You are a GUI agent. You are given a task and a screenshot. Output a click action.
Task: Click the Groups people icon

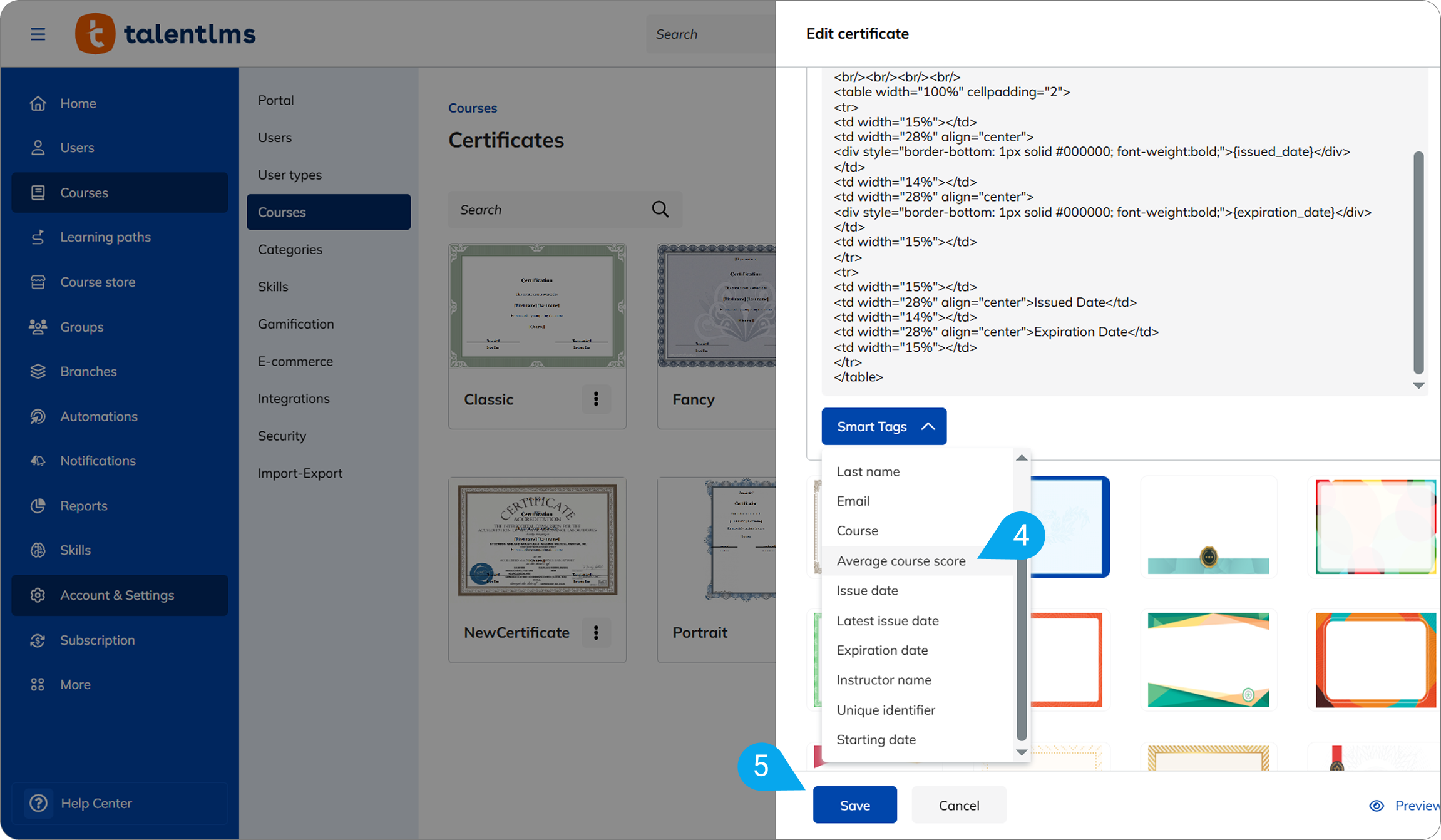38,327
